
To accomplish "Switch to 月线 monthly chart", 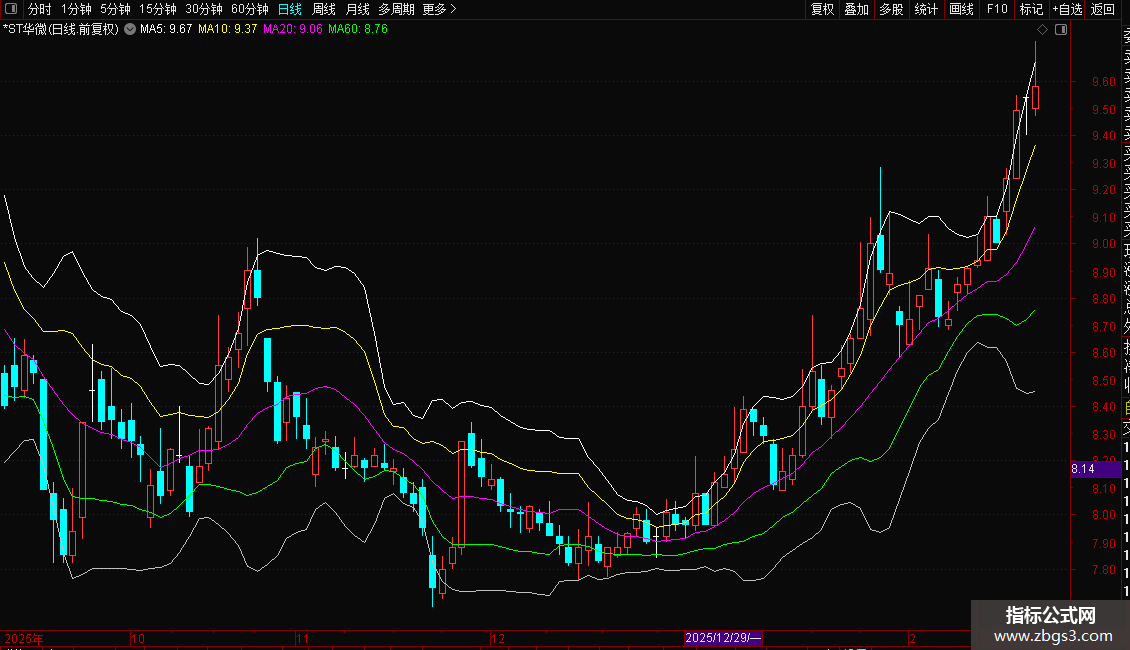I will click(x=357, y=9).
